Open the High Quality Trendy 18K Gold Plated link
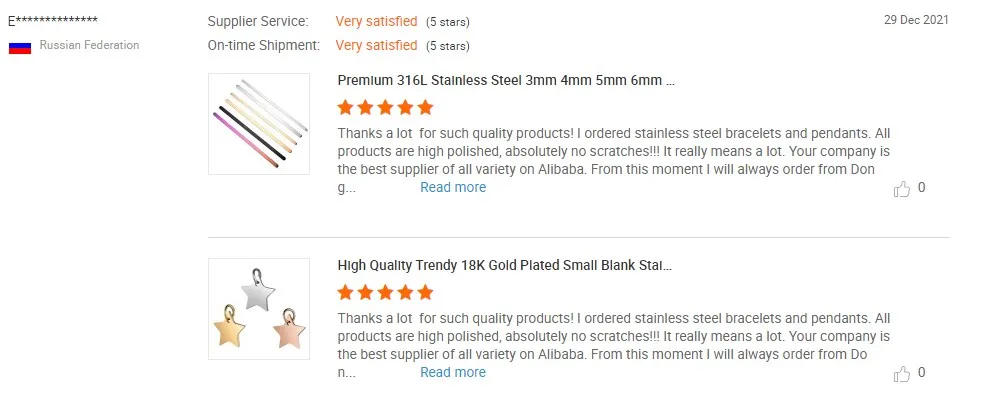This screenshot has height=405, width=991. pos(505,266)
